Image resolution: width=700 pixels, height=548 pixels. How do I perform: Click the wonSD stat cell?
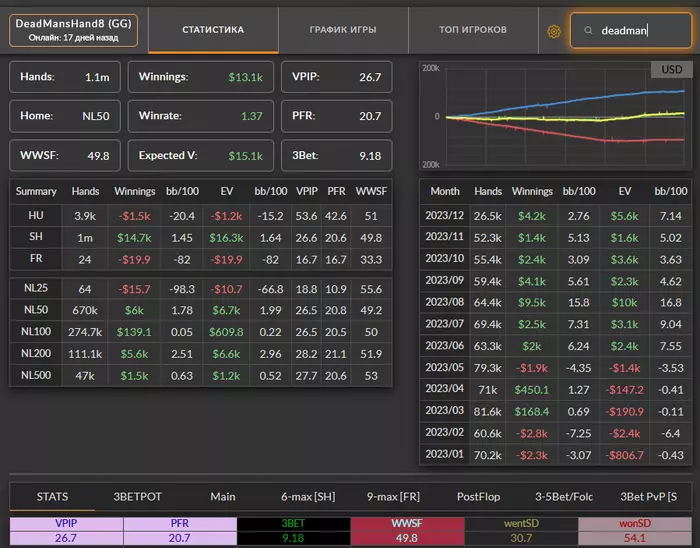coord(635,531)
